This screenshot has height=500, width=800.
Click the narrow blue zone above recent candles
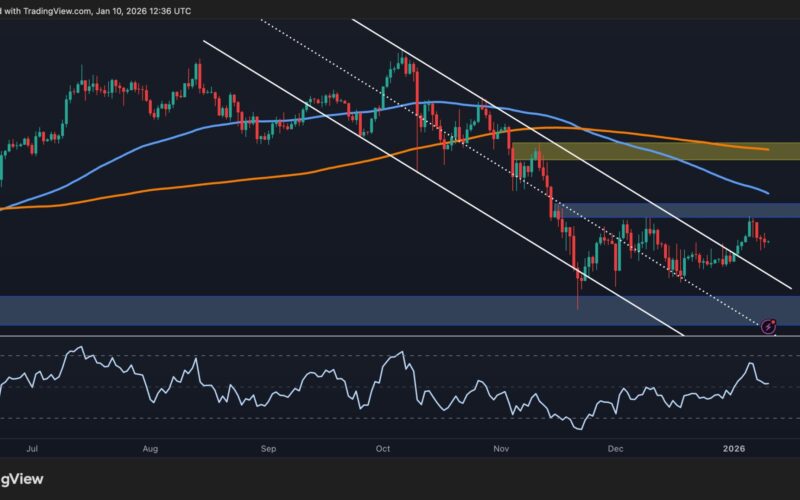pyautogui.click(x=680, y=210)
